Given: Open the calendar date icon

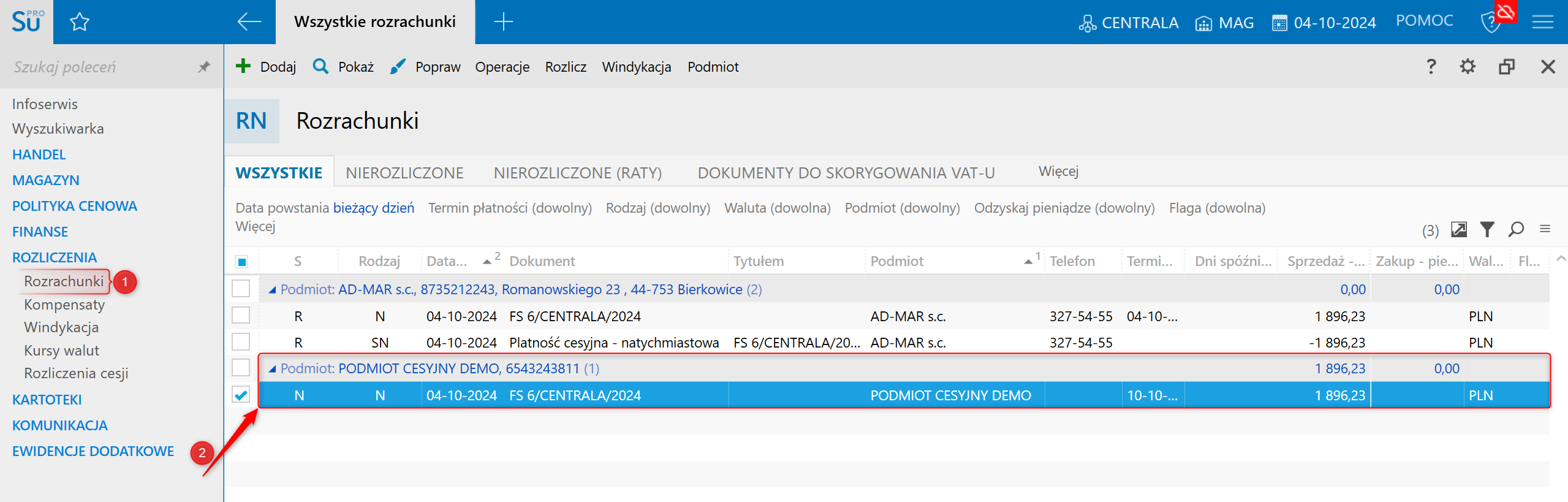Looking at the screenshot, I should pyautogui.click(x=1279, y=23).
